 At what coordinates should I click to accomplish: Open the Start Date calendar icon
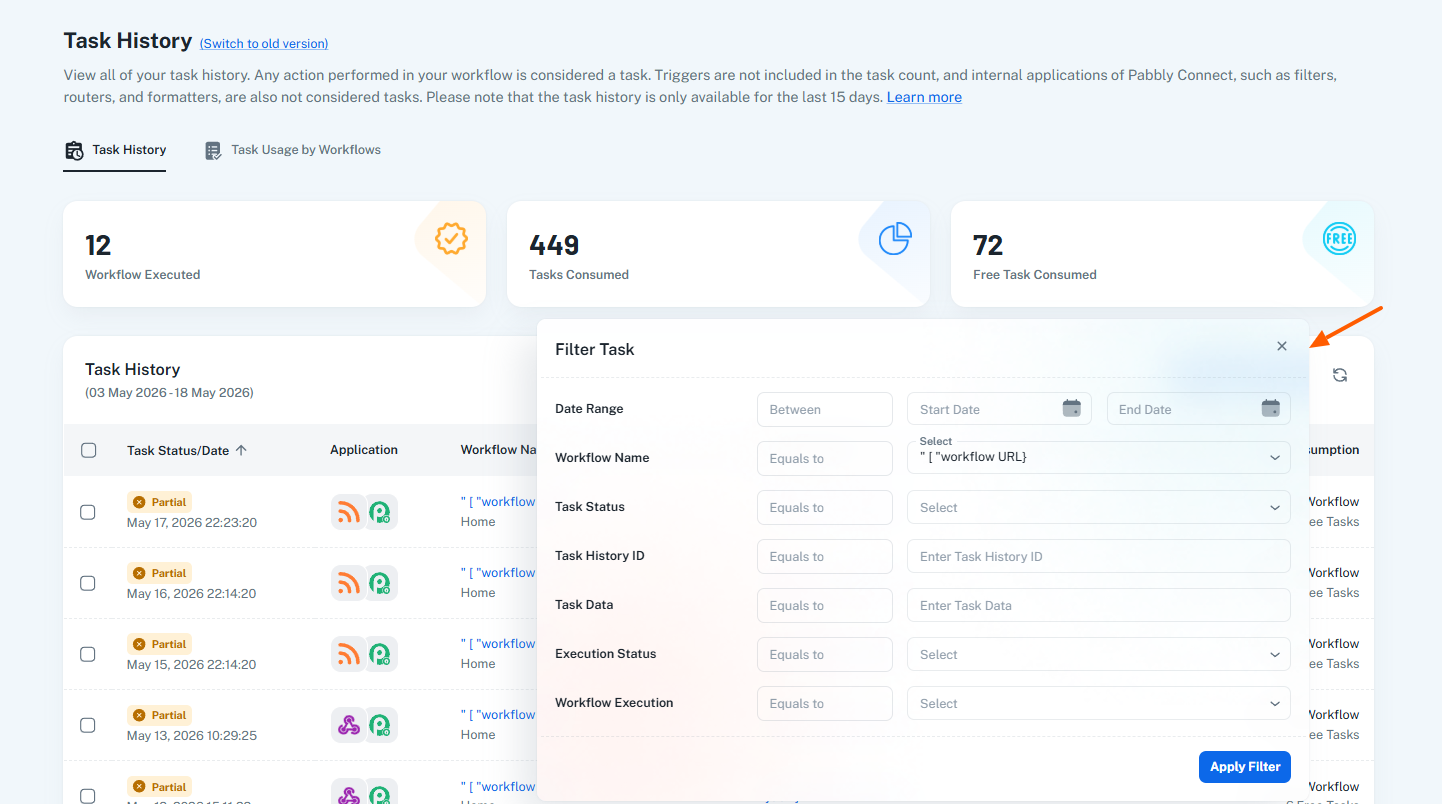coord(1071,408)
